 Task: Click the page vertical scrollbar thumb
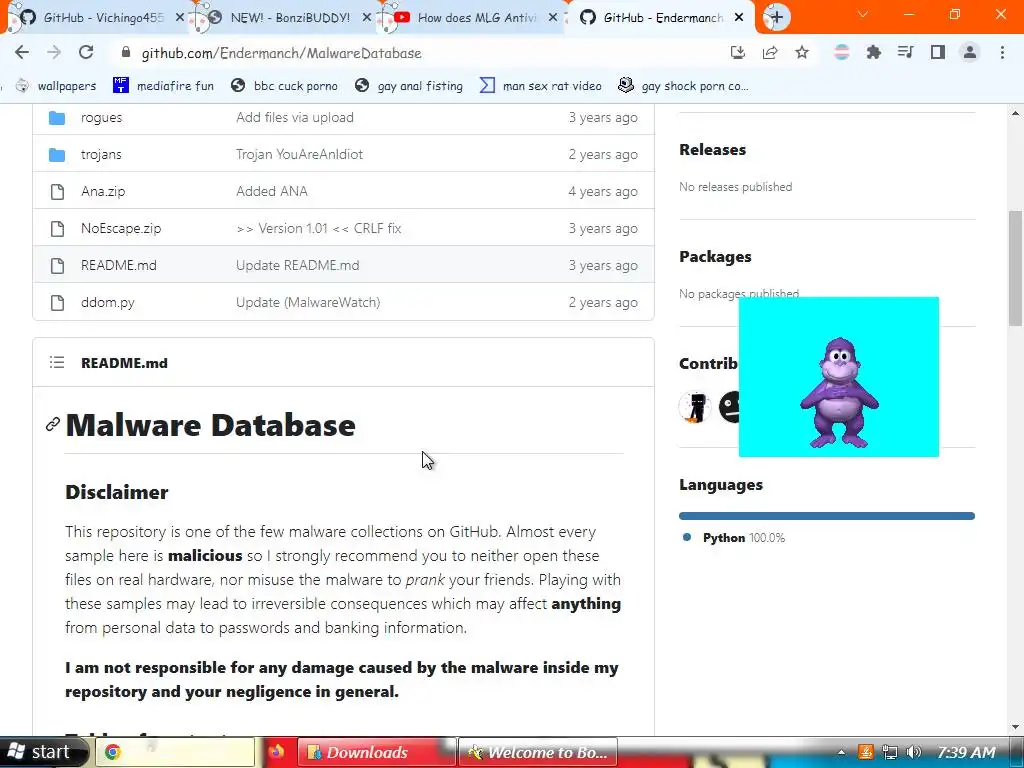click(1016, 268)
